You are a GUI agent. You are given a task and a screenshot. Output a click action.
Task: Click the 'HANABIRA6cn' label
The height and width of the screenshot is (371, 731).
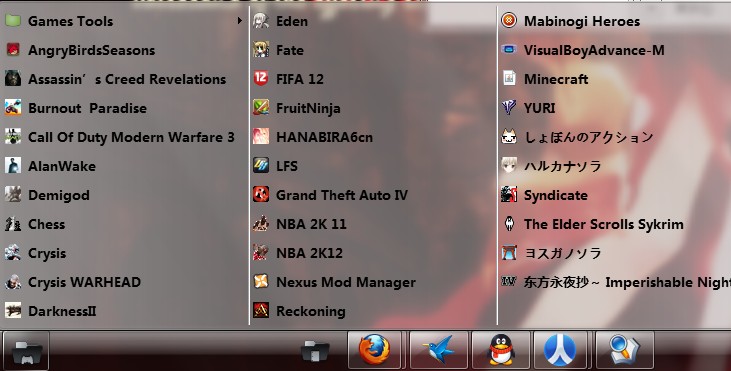(324, 137)
